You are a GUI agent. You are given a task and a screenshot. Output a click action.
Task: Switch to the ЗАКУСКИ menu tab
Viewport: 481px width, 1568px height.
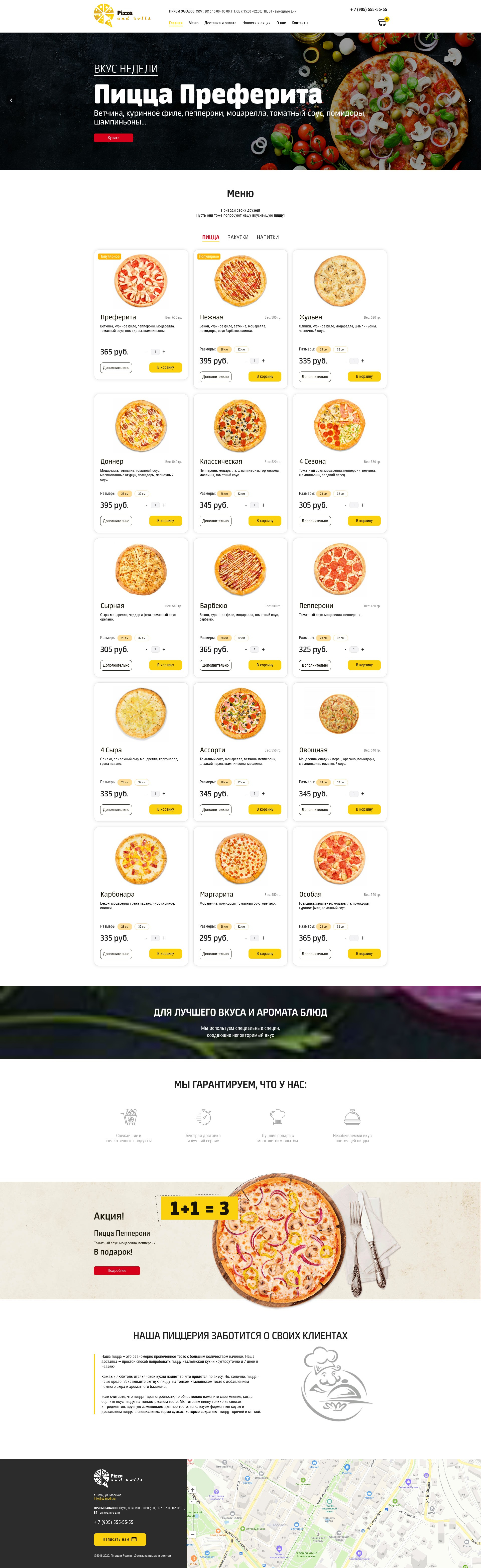pos(238,237)
